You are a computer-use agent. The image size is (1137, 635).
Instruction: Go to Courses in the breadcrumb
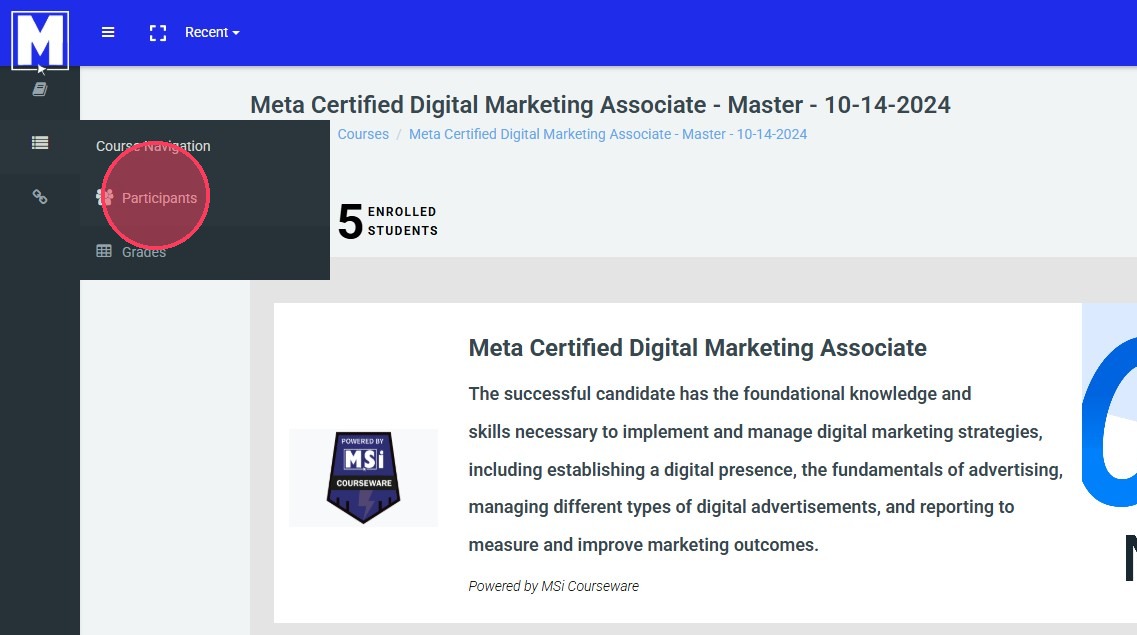[x=363, y=134]
